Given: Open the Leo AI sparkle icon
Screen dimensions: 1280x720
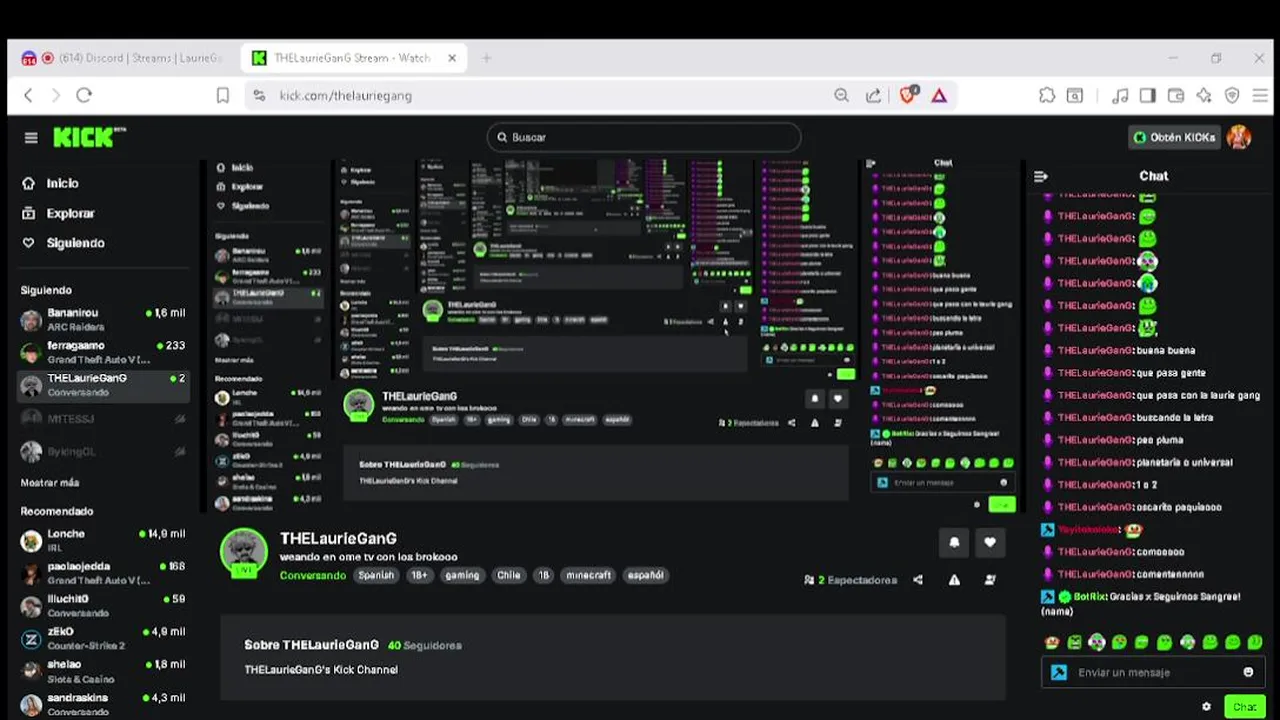Looking at the screenshot, I should [x=1204, y=95].
